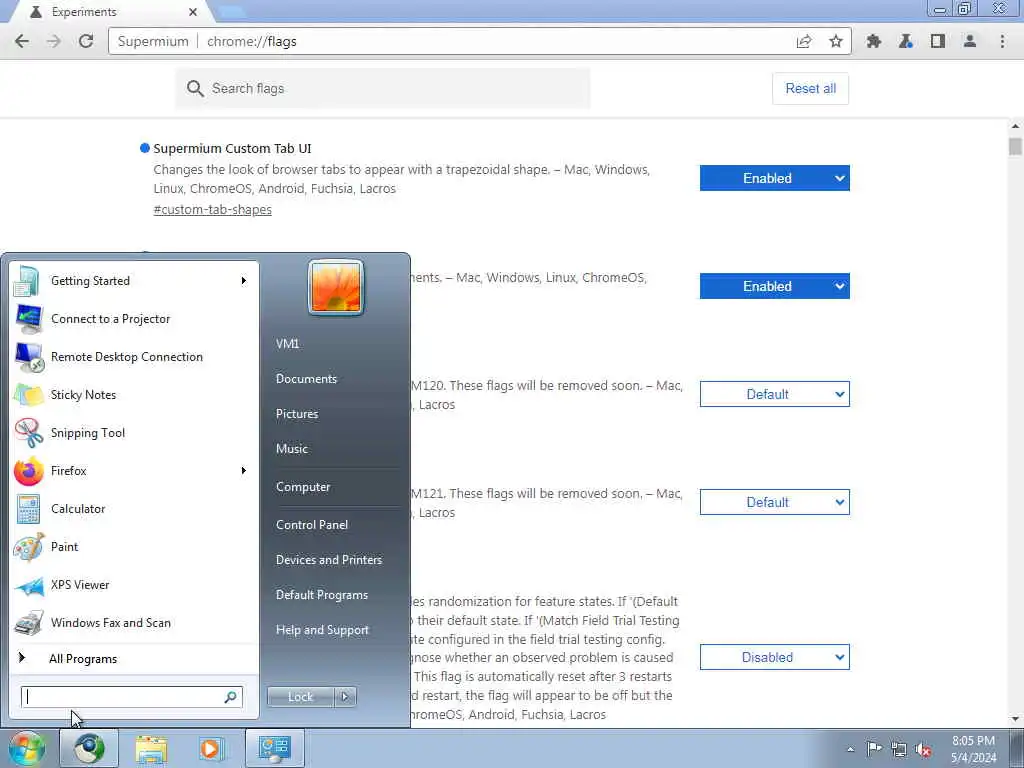Open Sticky Notes from the Start menu
Viewport: 1024px width, 768px height.
134,394
